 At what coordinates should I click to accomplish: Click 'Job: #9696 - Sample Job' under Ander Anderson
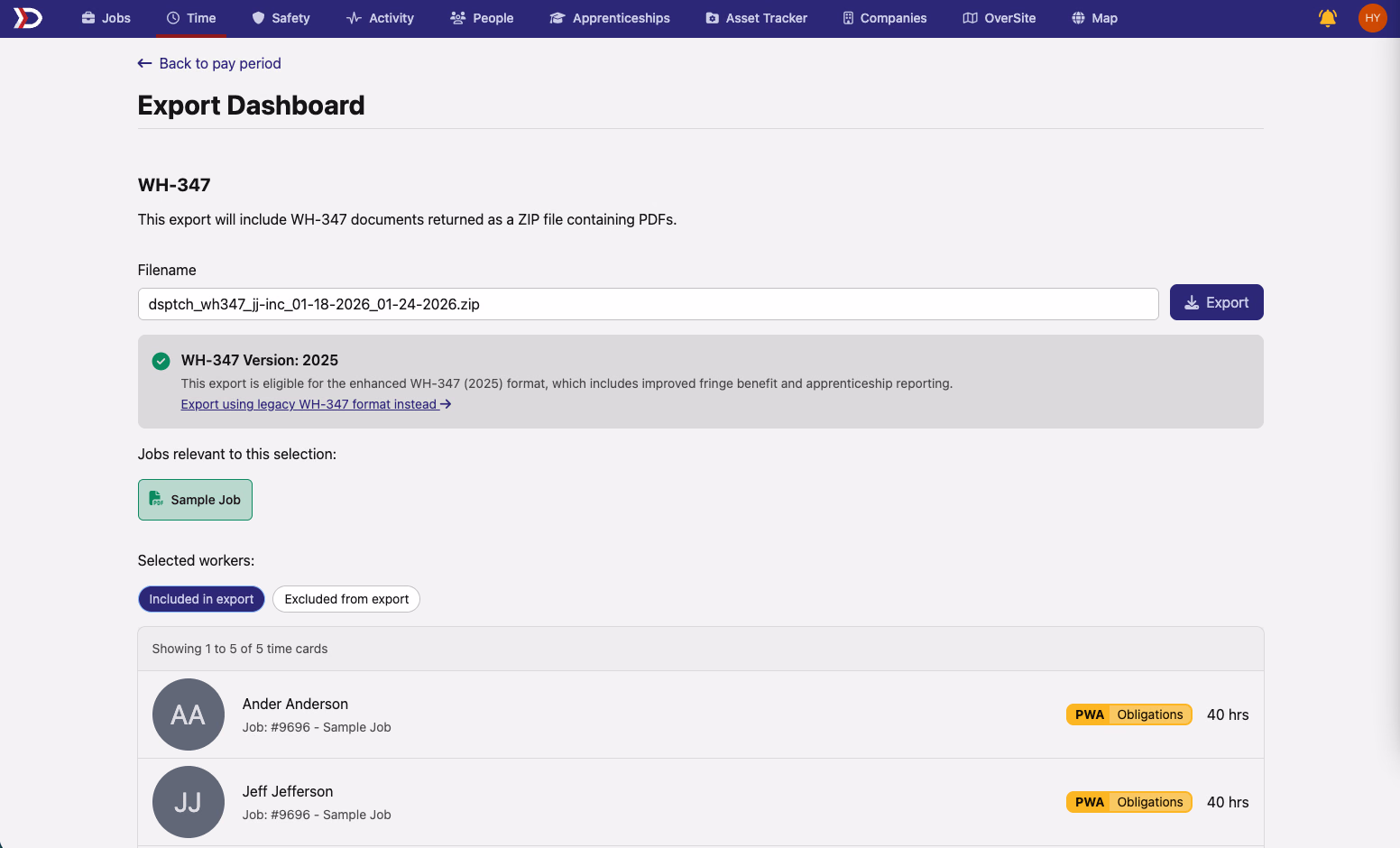click(317, 727)
